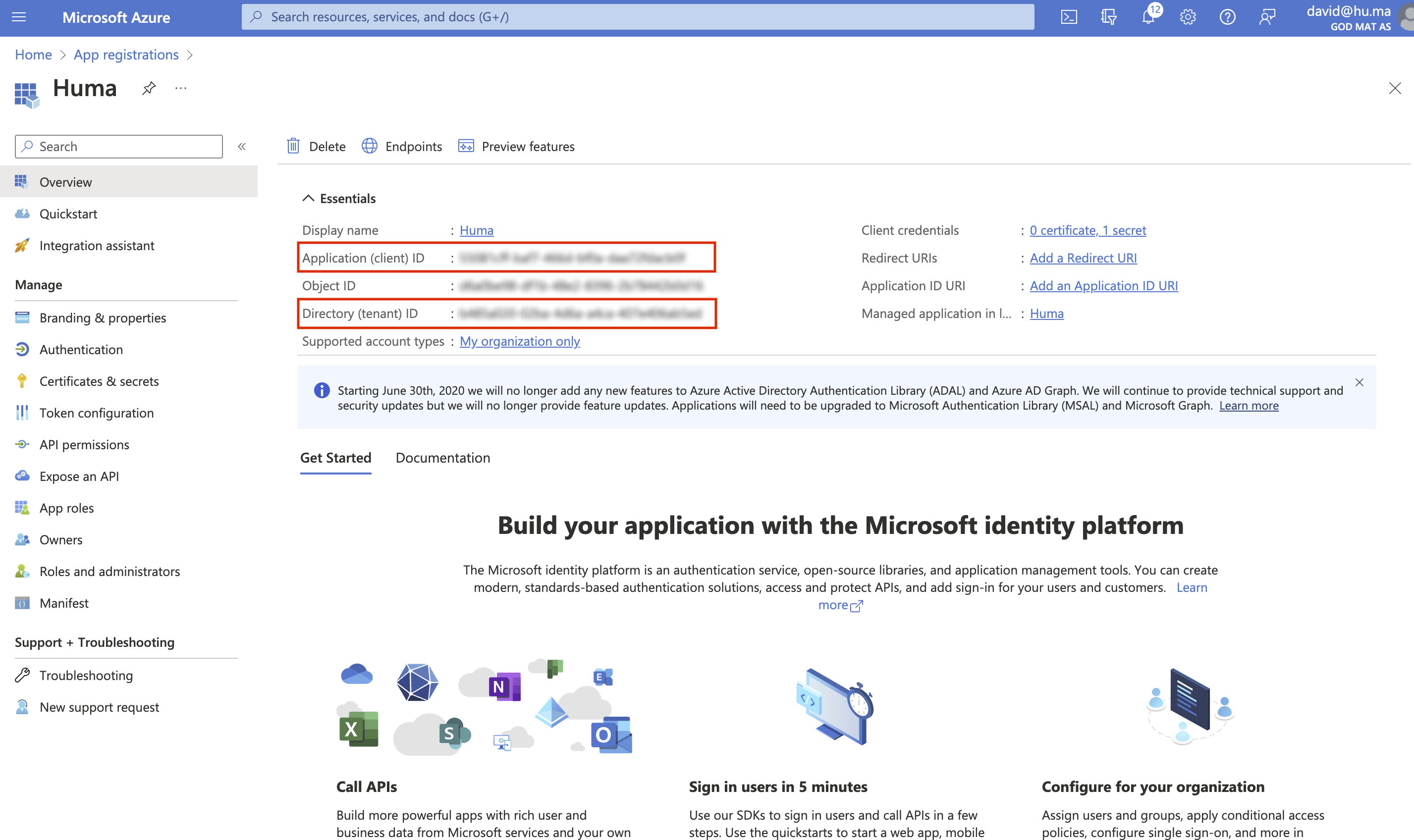Click Add an Application ID URI

click(x=1103, y=285)
